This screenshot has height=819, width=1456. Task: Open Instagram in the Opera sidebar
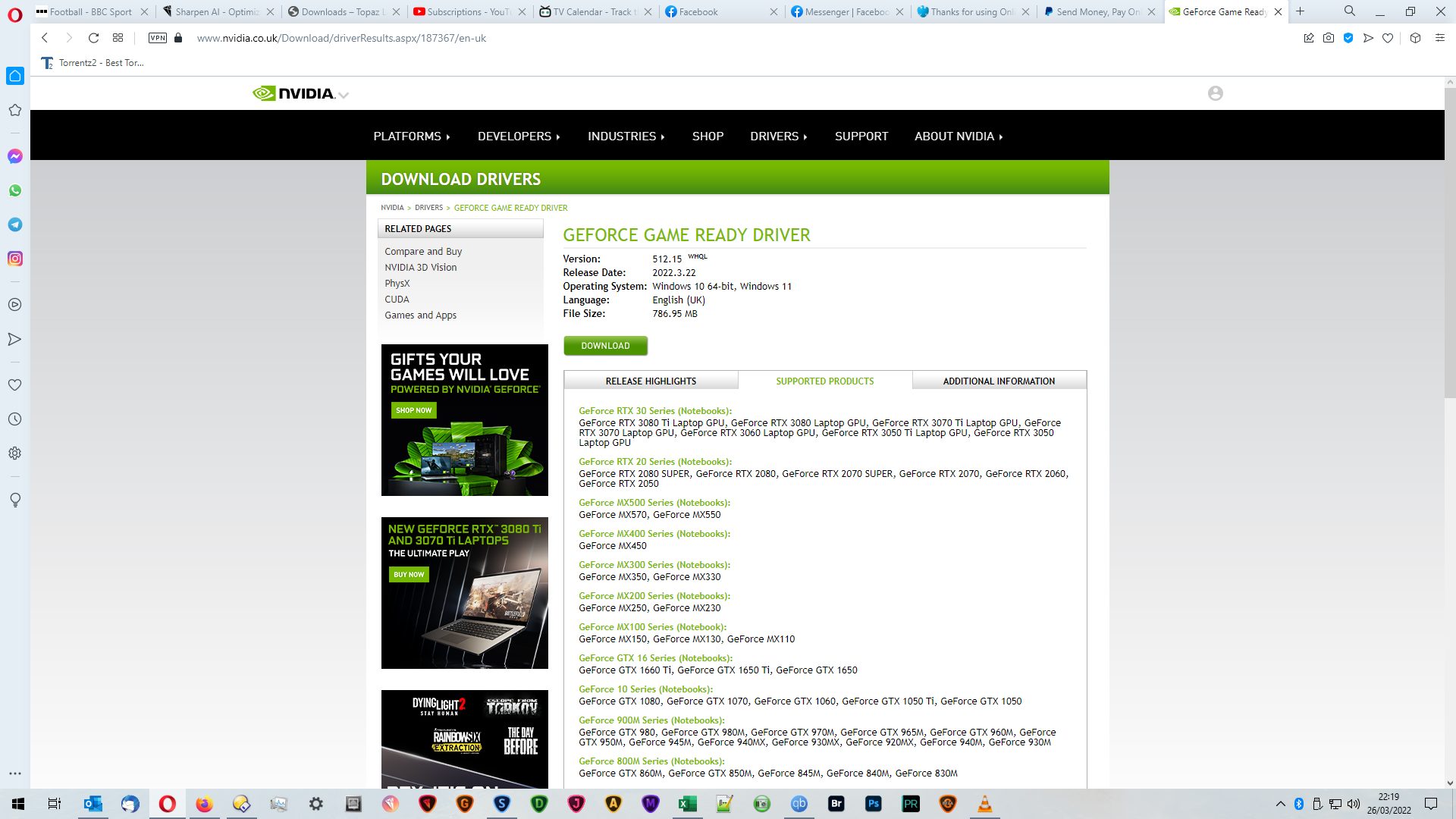point(14,259)
